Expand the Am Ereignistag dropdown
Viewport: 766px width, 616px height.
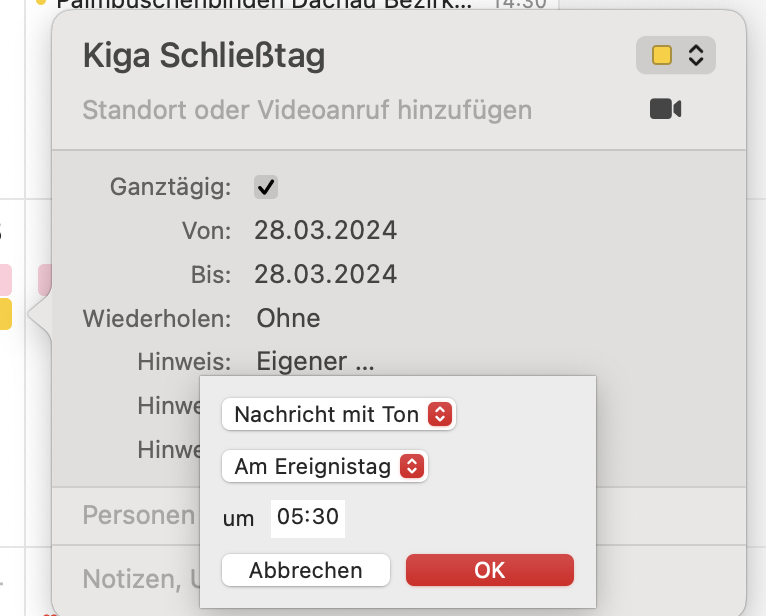(x=325, y=466)
